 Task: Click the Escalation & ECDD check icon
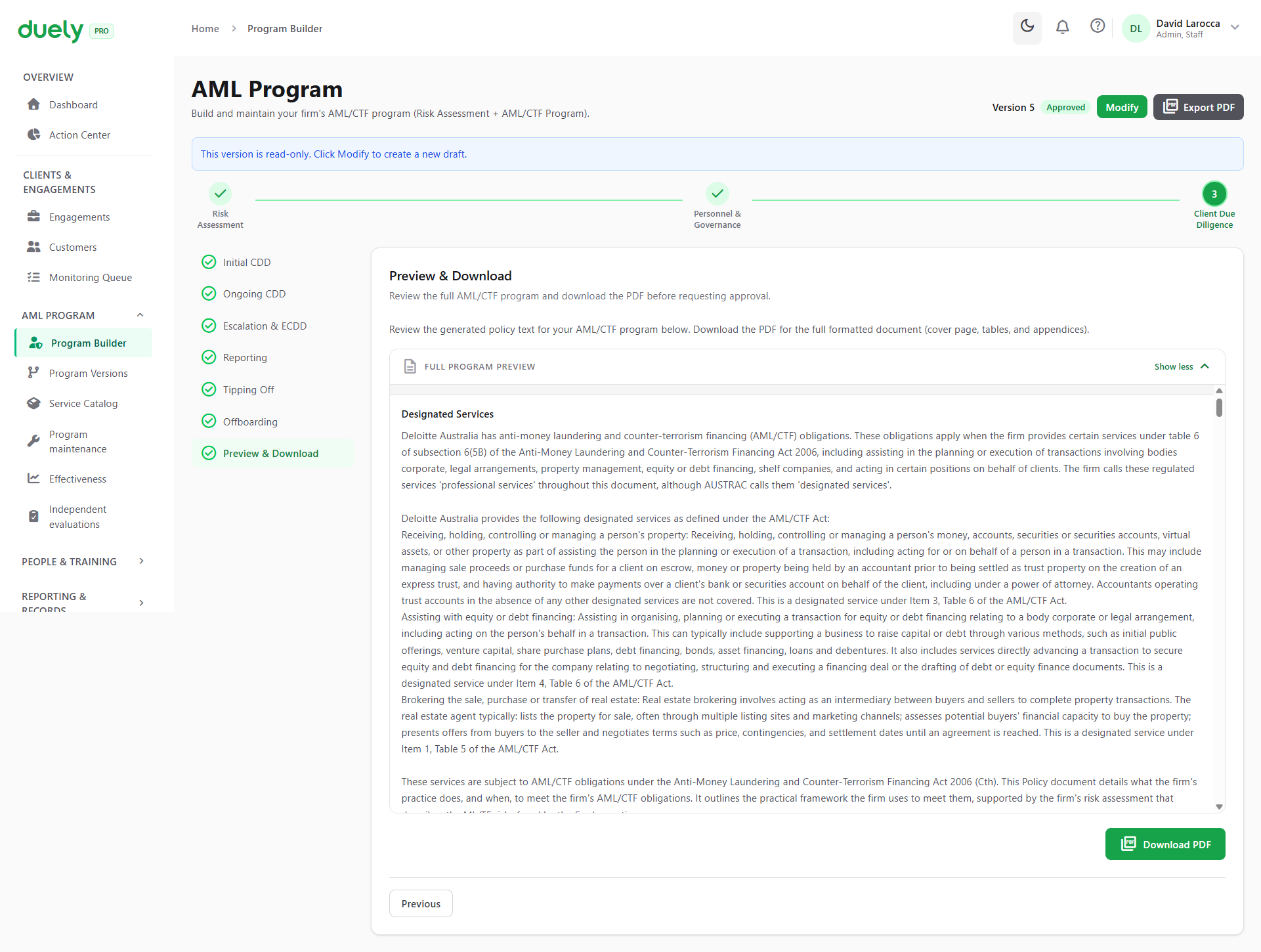209,326
